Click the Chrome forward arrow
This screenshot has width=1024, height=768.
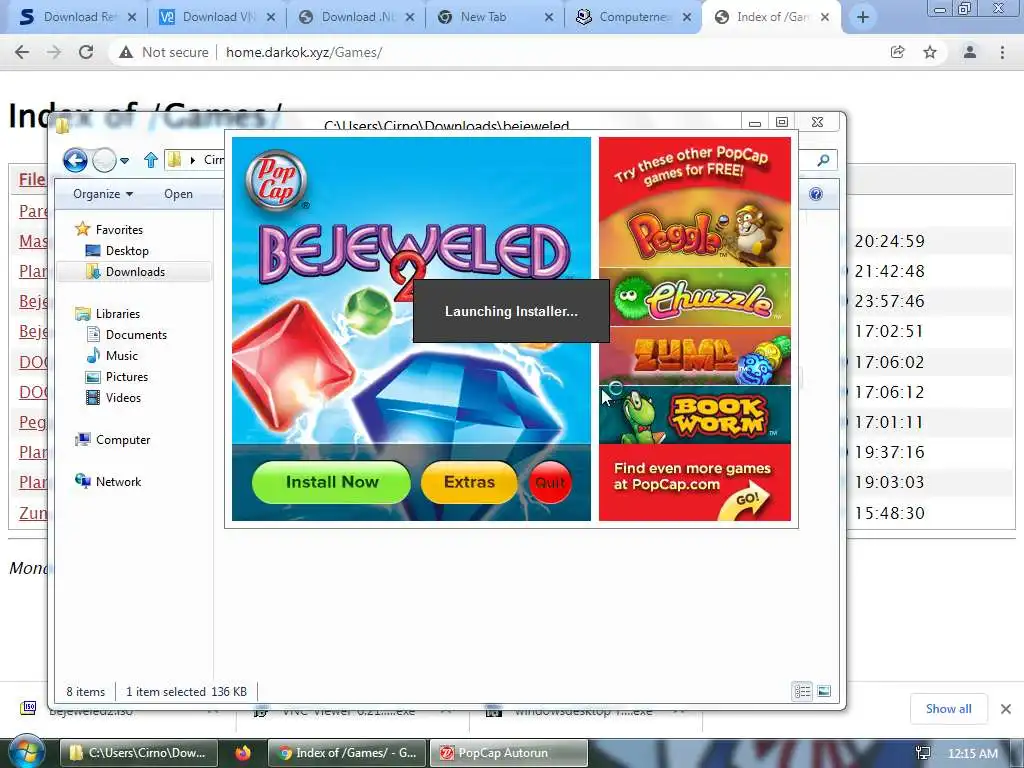pos(54,52)
